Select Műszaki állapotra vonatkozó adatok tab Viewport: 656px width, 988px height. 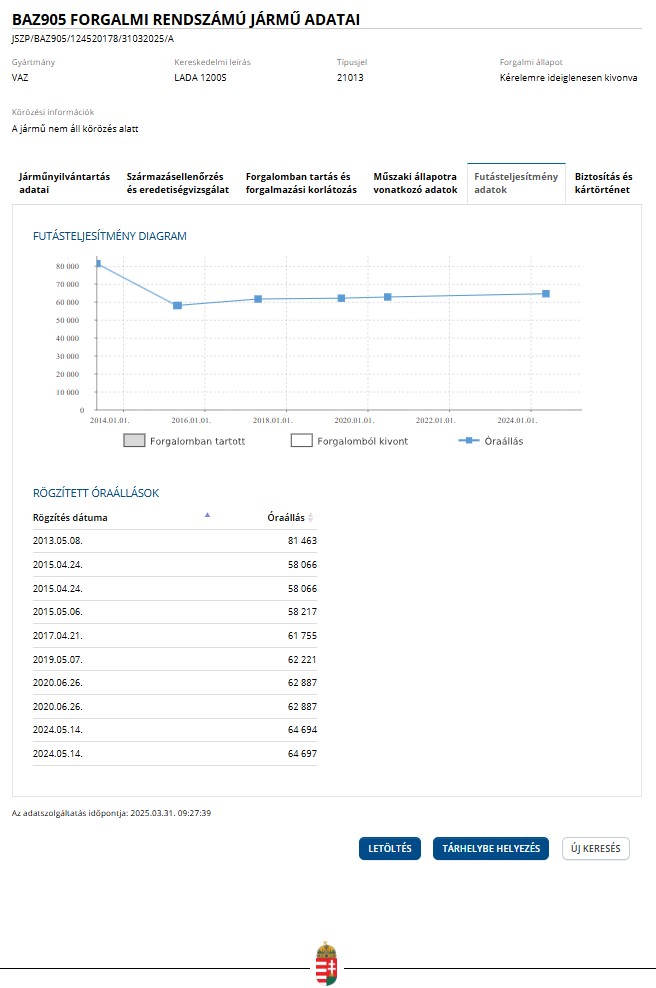(415, 183)
